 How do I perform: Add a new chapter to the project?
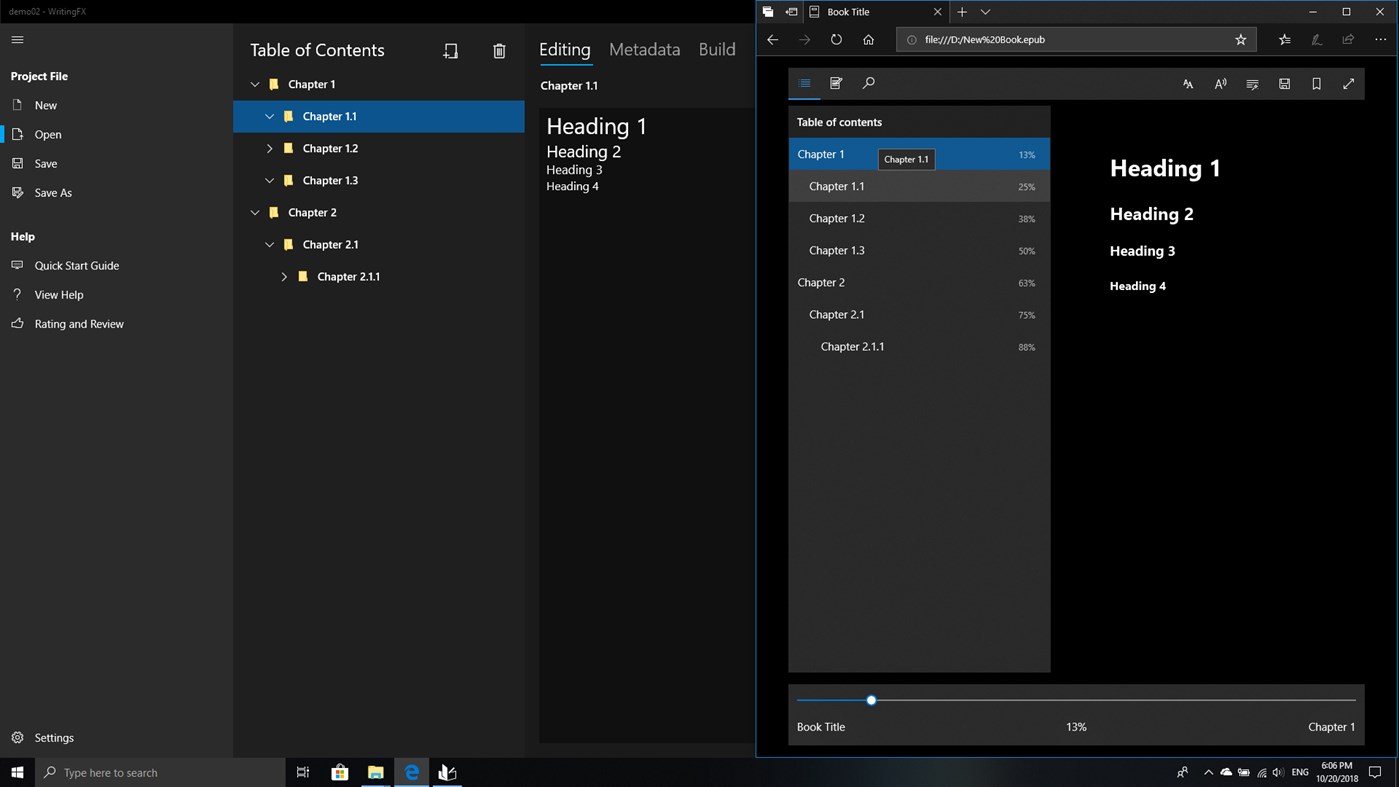[451, 50]
